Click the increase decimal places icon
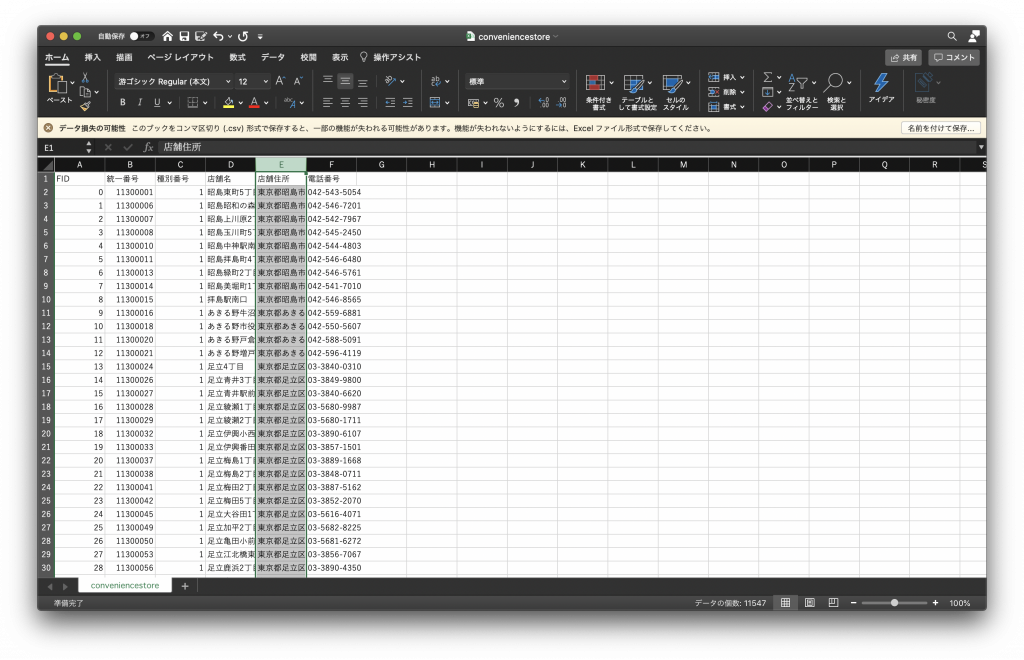1024x660 pixels. (x=543, y=102)
